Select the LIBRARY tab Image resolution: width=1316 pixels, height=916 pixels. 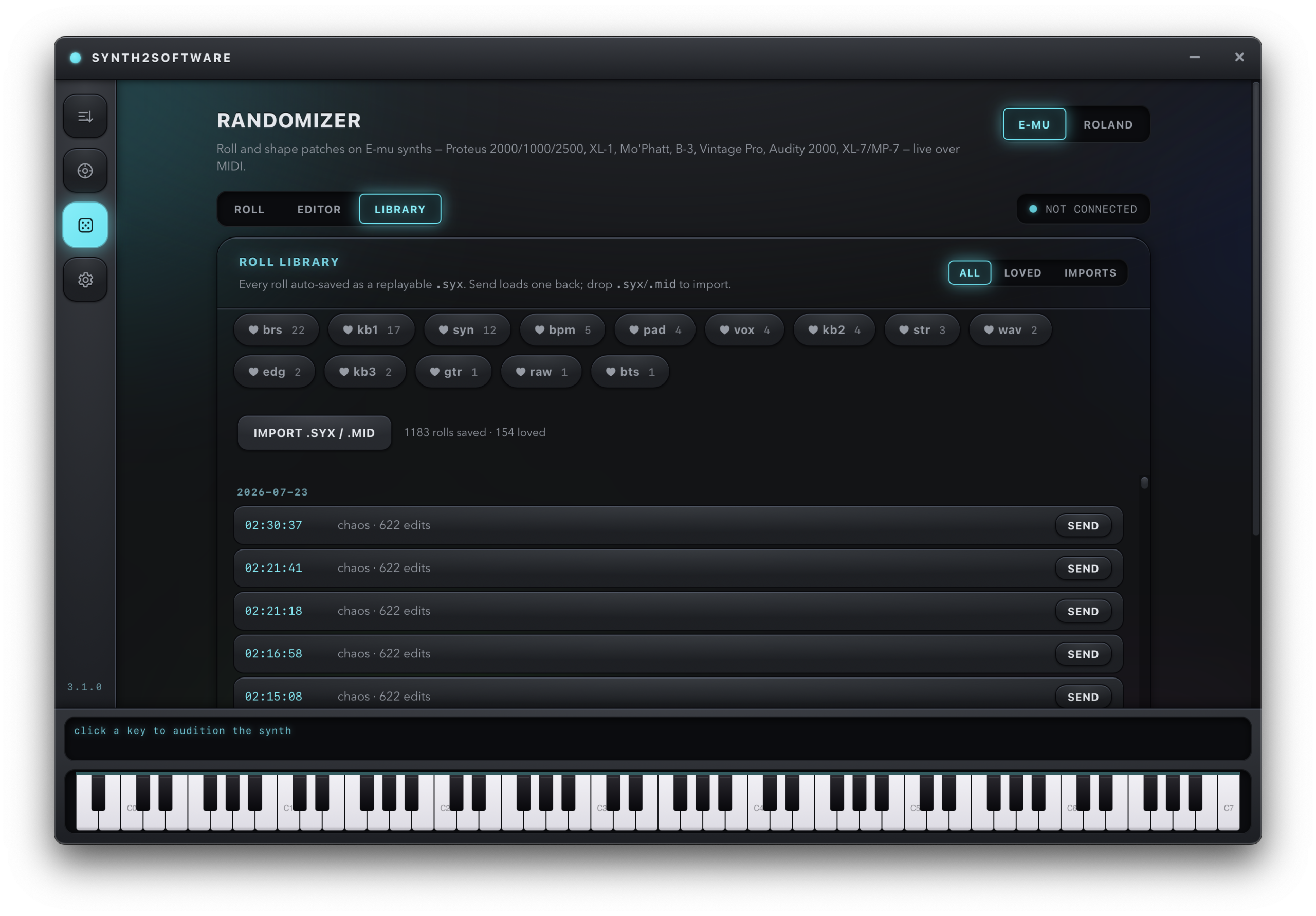click(400, 209)
